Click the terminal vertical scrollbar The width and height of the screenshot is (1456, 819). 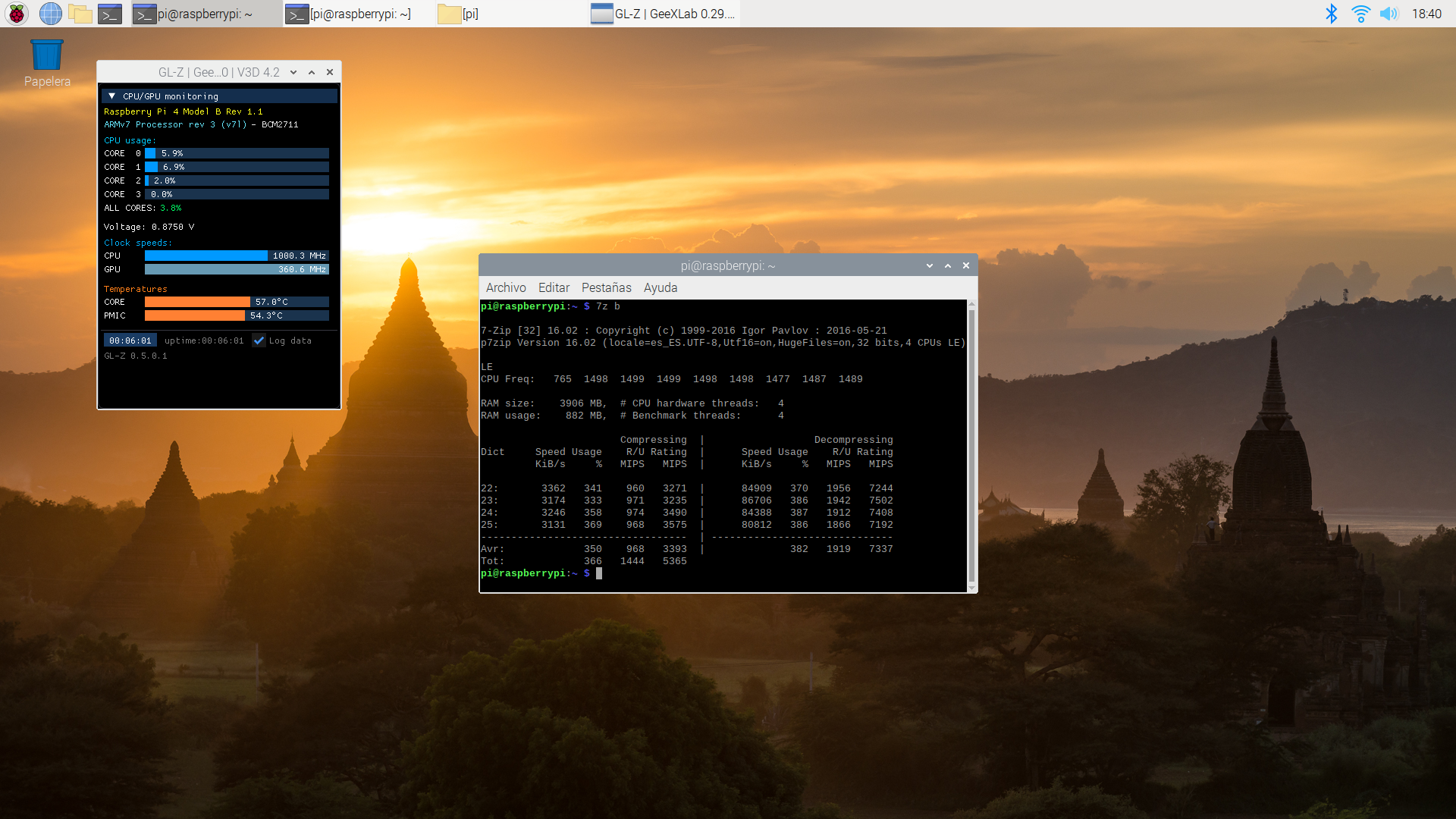[971, 446]
